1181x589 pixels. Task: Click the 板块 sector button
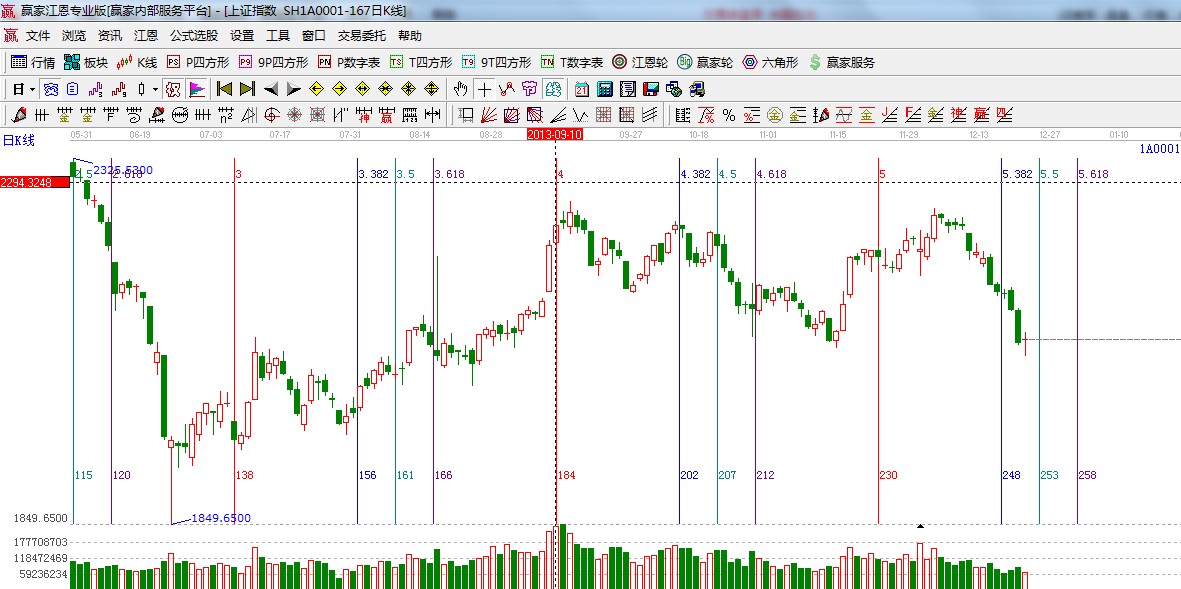[x=86, y=62]
